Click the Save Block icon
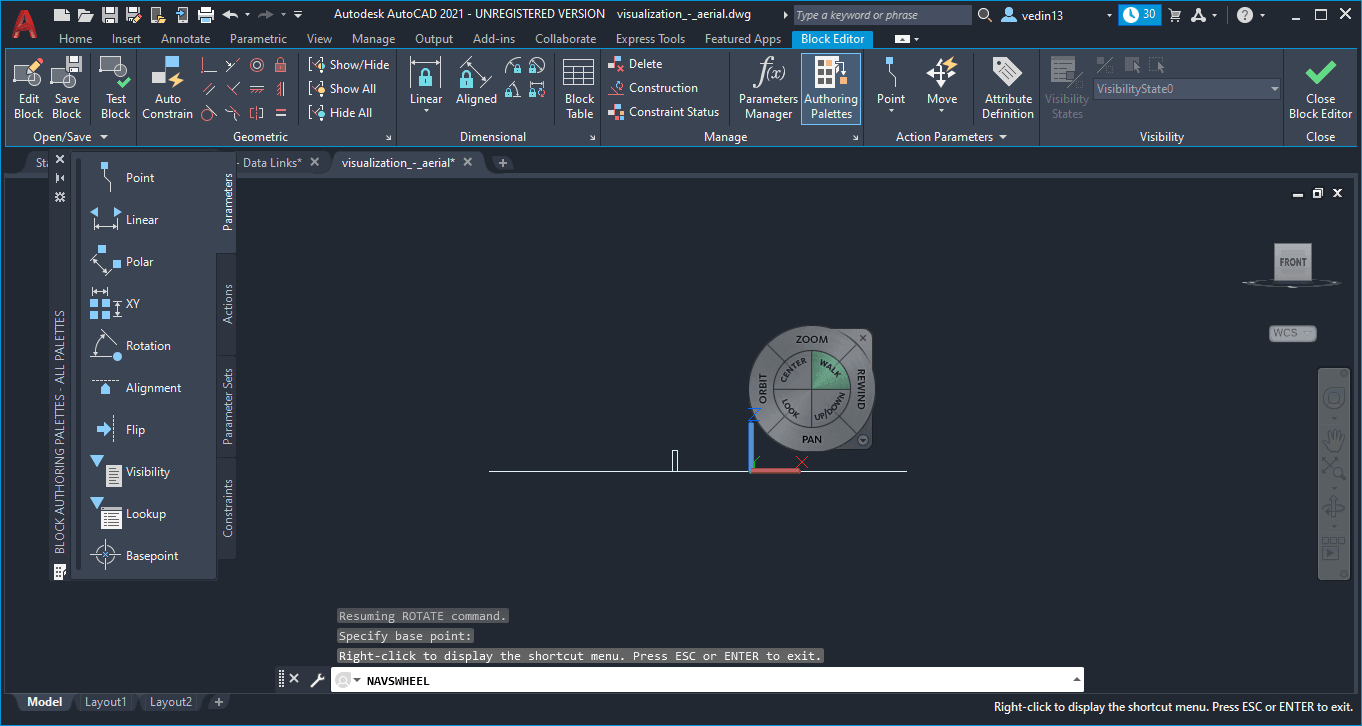 [67, 86]
